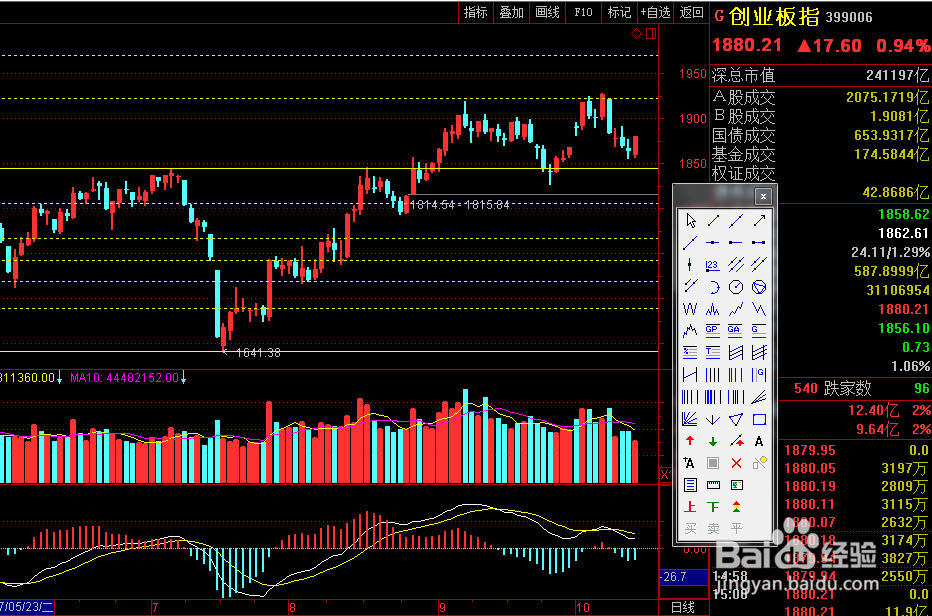Click the hide drawings icon with yellow circle
The width and height of the screenshot is (932, 616).
pos(758,463)
